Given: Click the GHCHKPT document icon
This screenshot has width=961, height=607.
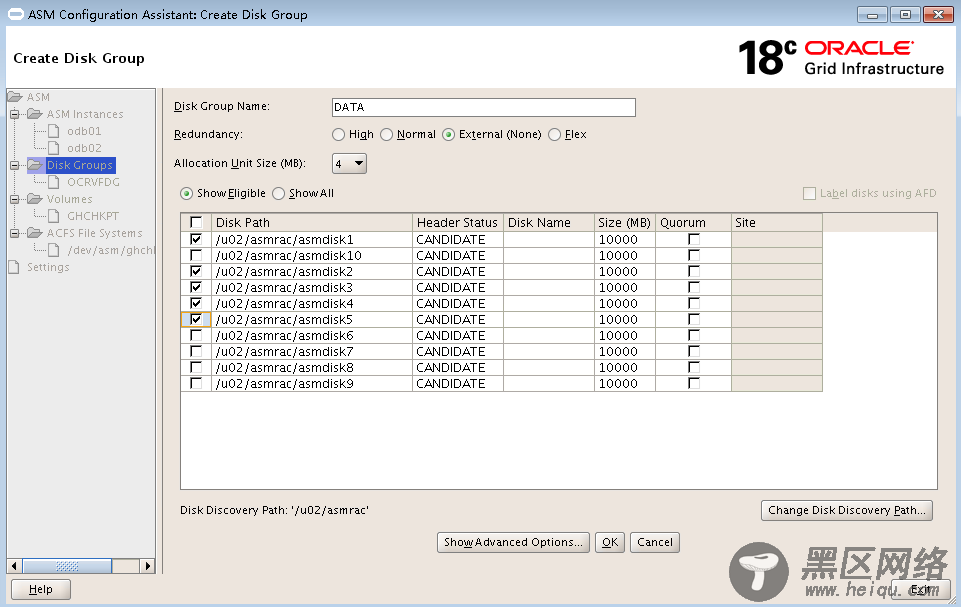Looking at the screenshot, I should [54, 216].
